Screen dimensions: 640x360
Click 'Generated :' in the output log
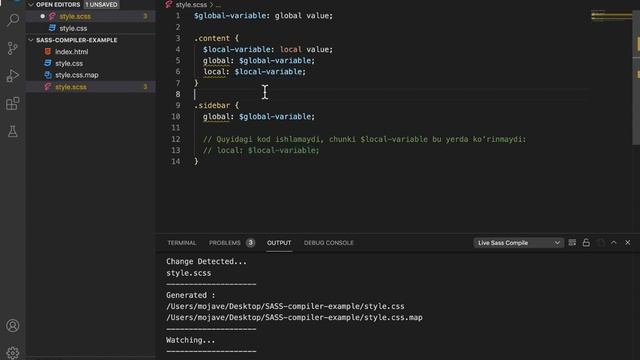click(x=190, y=295)
